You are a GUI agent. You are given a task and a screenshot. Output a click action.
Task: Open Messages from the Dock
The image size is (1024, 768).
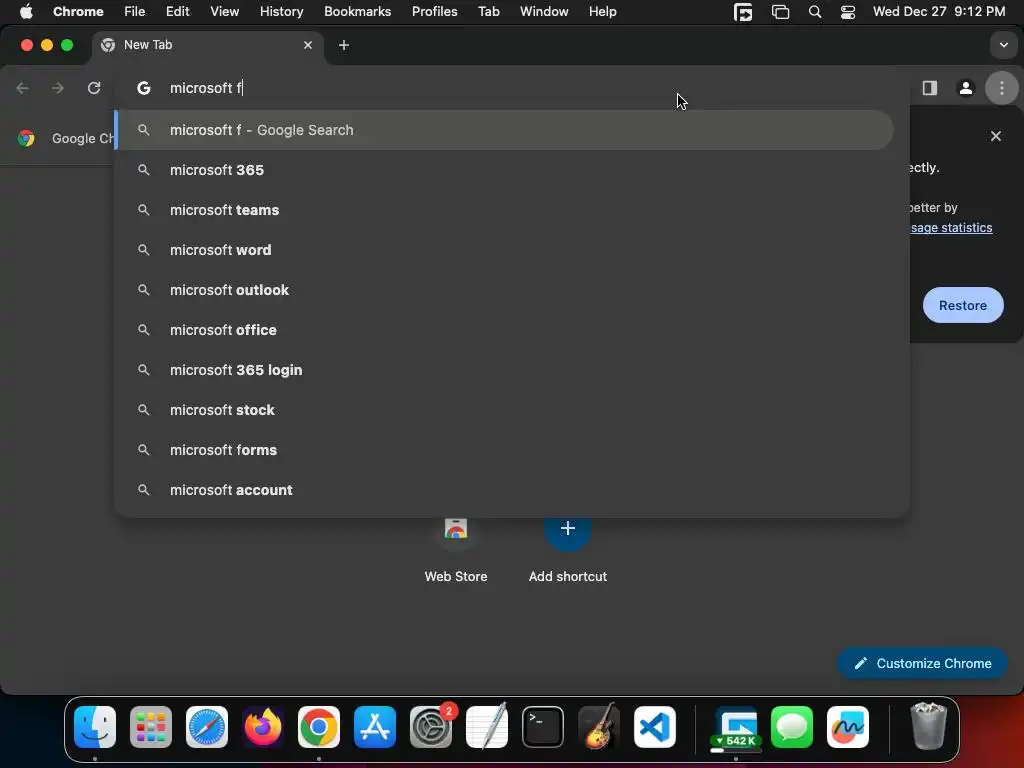click(792, 727)
